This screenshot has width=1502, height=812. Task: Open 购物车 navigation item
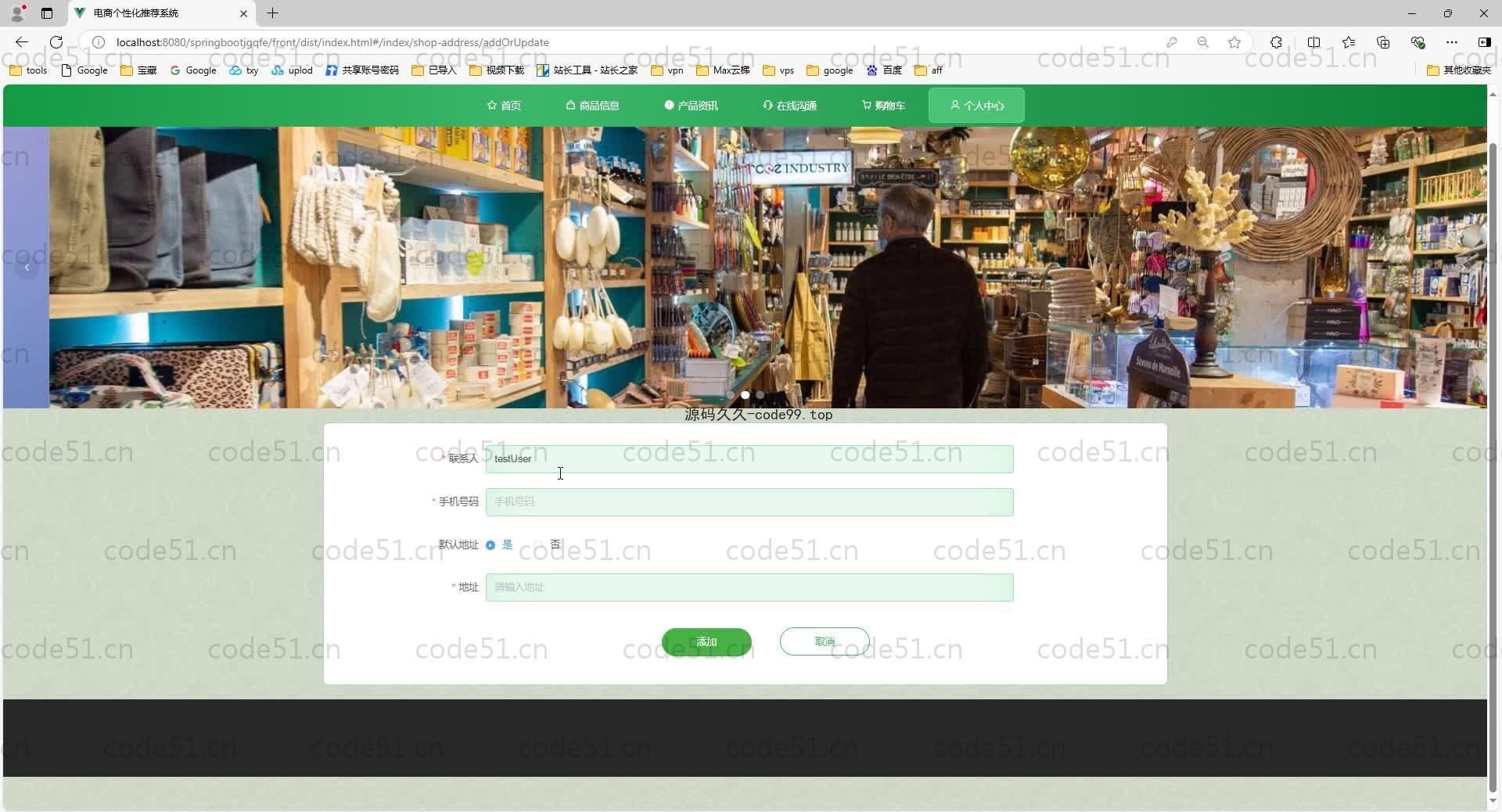click(883, 106)
